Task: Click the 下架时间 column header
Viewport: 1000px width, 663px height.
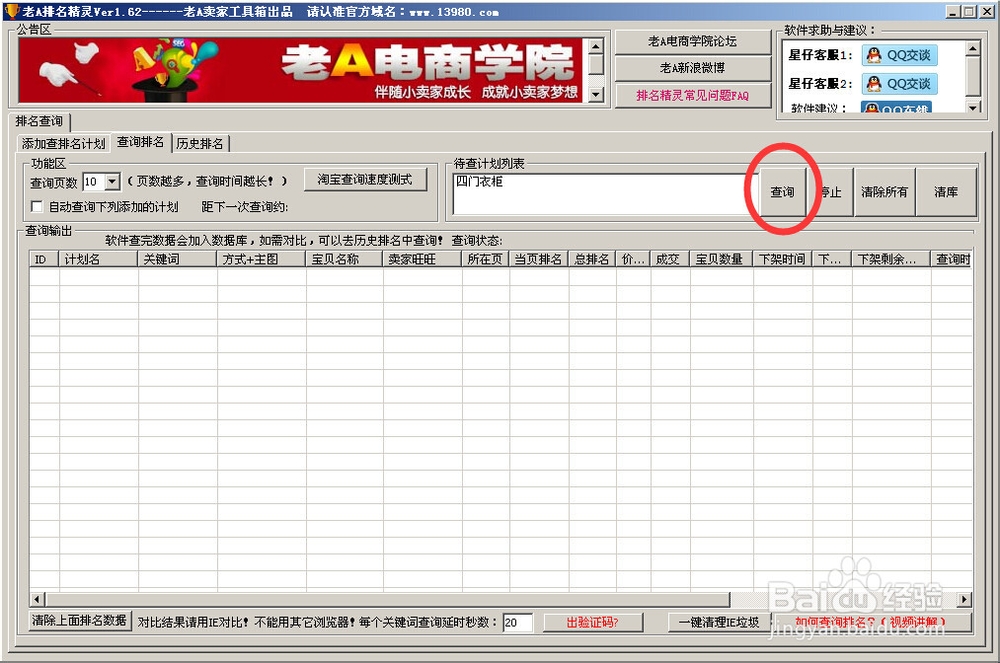Action: coord(783,259)
